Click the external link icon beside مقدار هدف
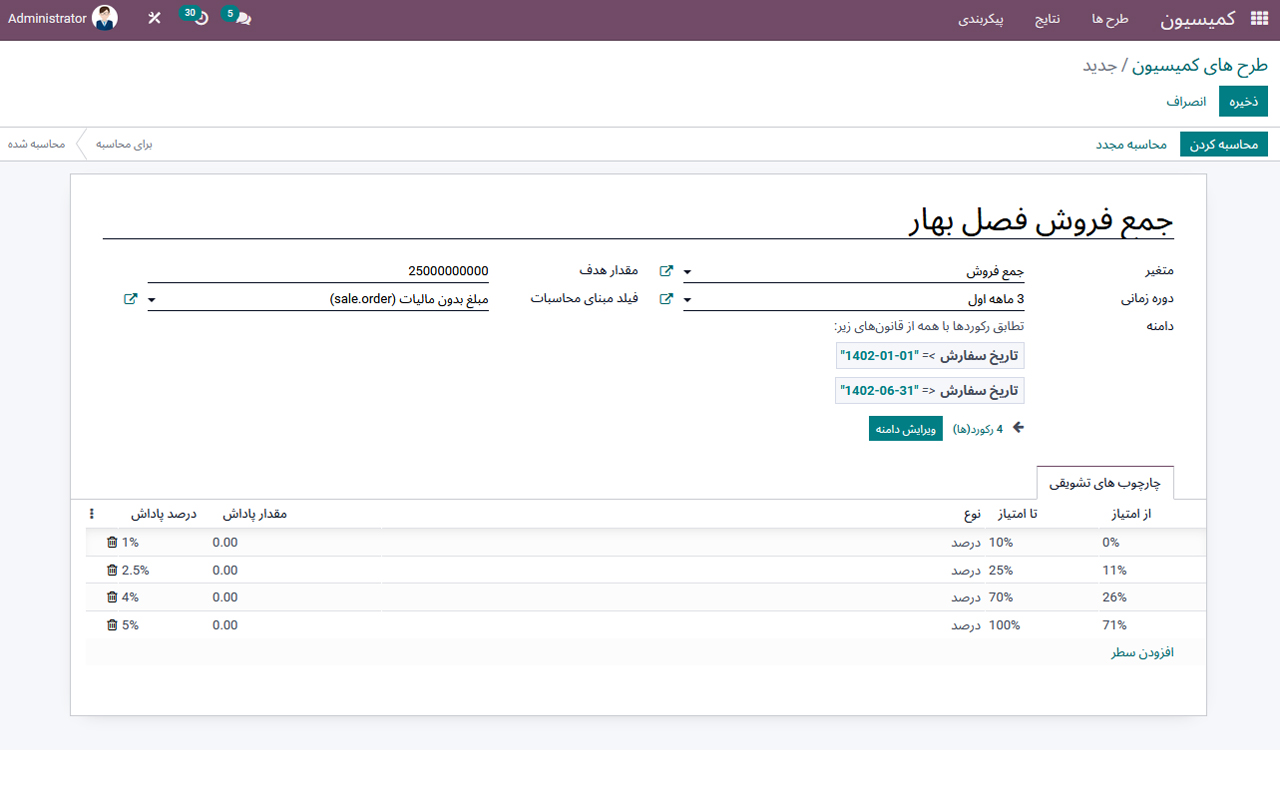Image resolution: width=1280 pixels, height=800 pixels. click(666, 270)
